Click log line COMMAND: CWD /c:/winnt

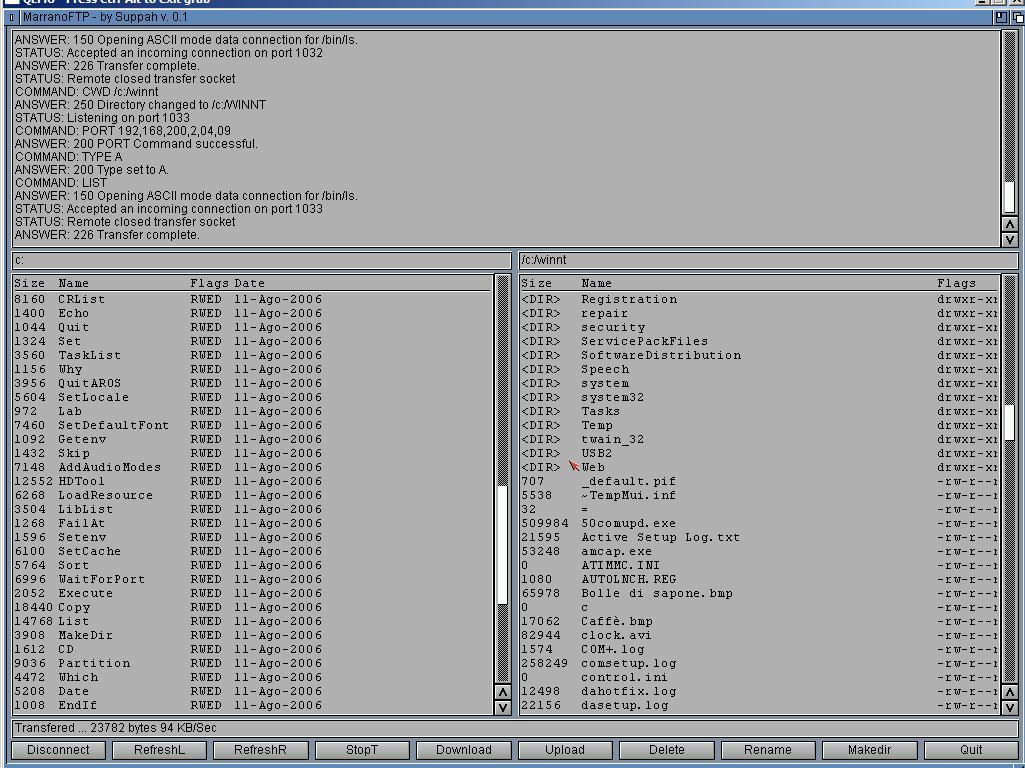[86, 92]
